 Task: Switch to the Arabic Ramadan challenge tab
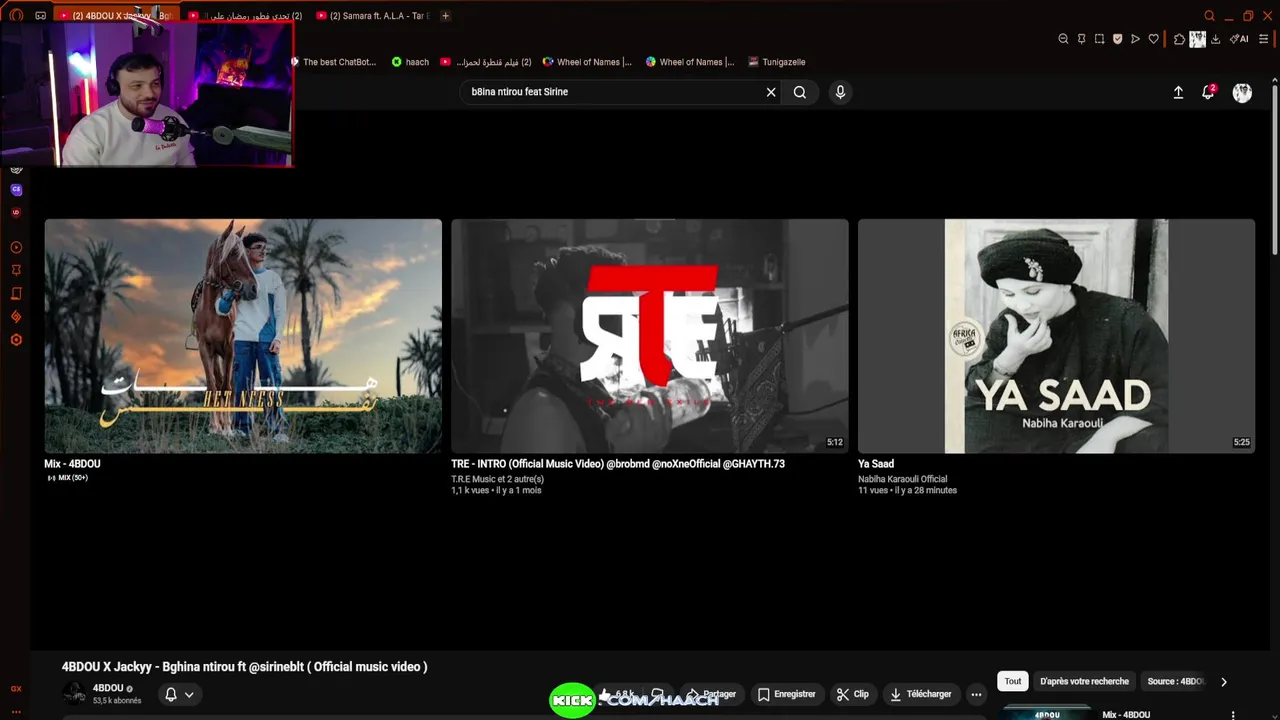[x=245, y=16]
